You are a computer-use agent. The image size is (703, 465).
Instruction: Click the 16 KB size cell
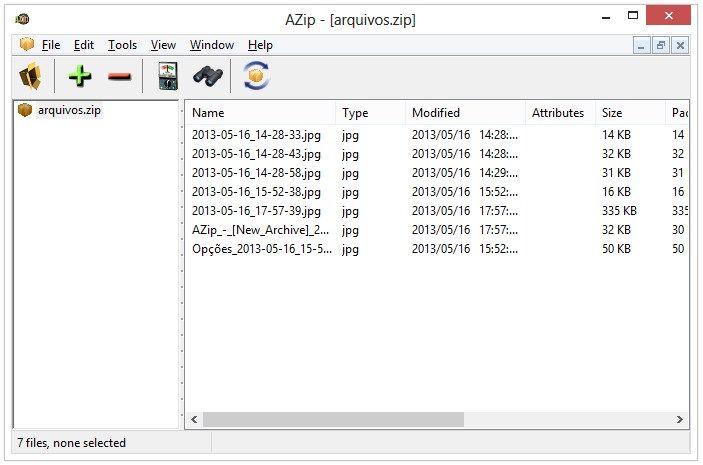click(616, 192)
